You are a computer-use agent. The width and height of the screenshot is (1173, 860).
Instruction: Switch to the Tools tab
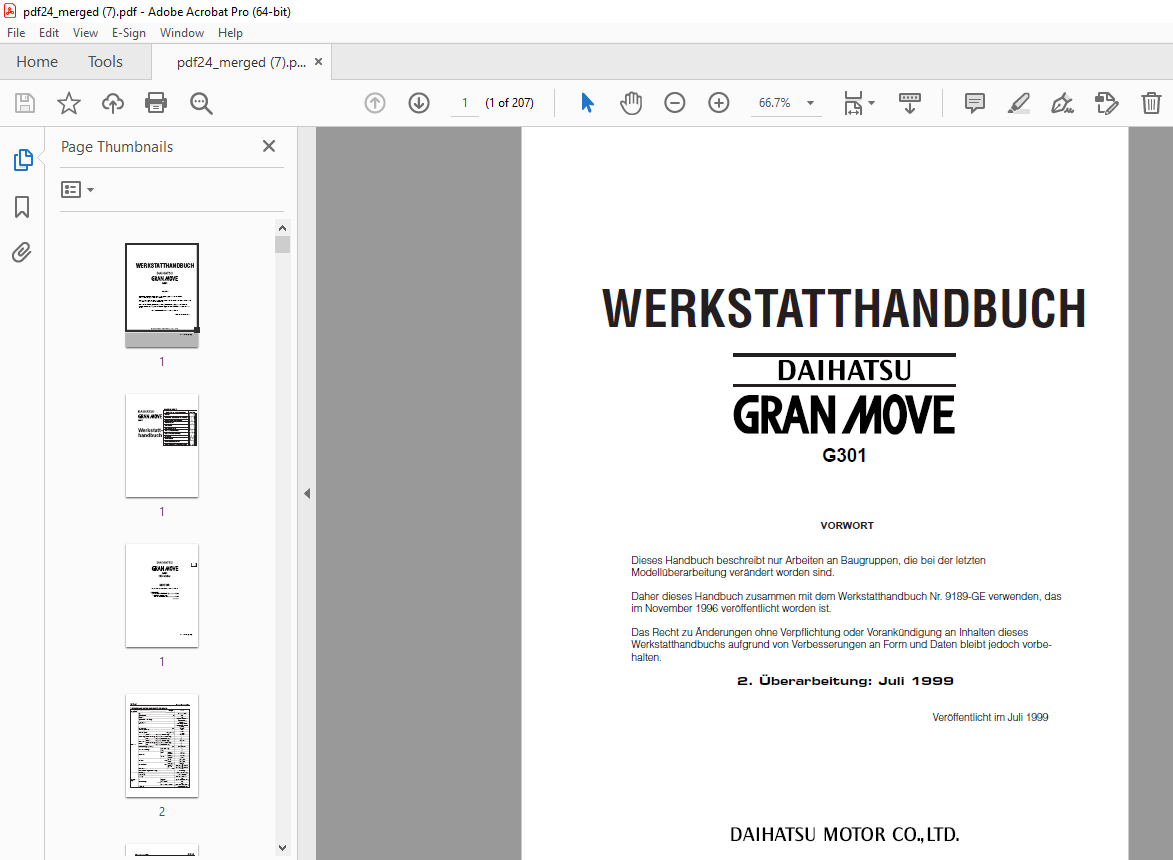(105, 62)
